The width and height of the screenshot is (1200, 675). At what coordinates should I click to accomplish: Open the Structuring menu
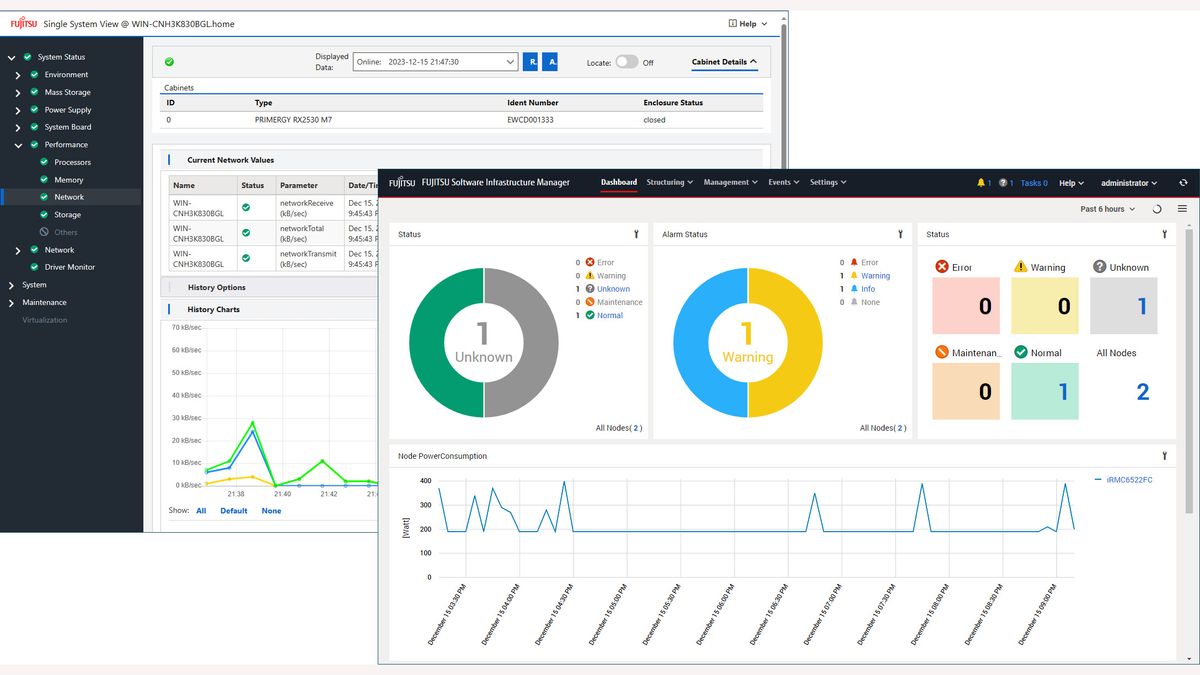[670, 183]
